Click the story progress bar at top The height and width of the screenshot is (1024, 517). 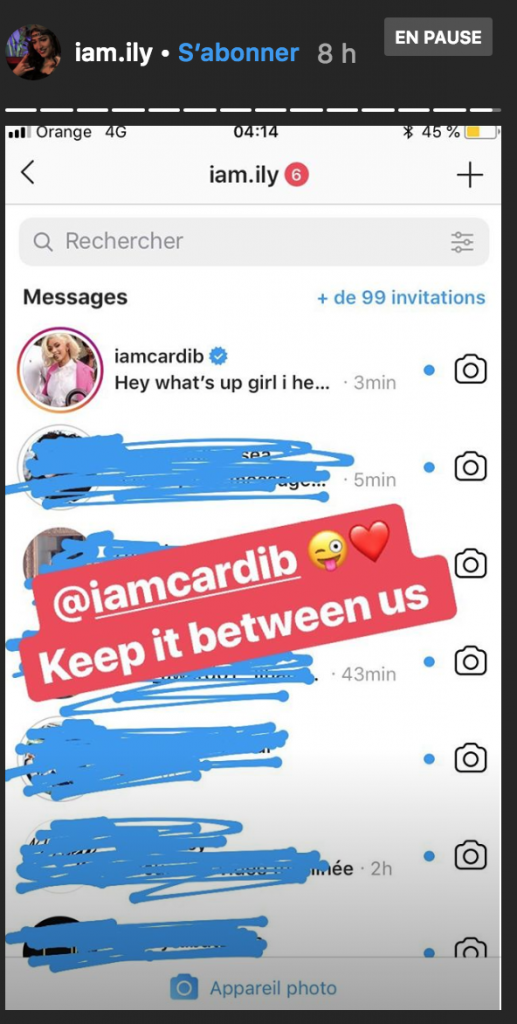tap(254, 110)
